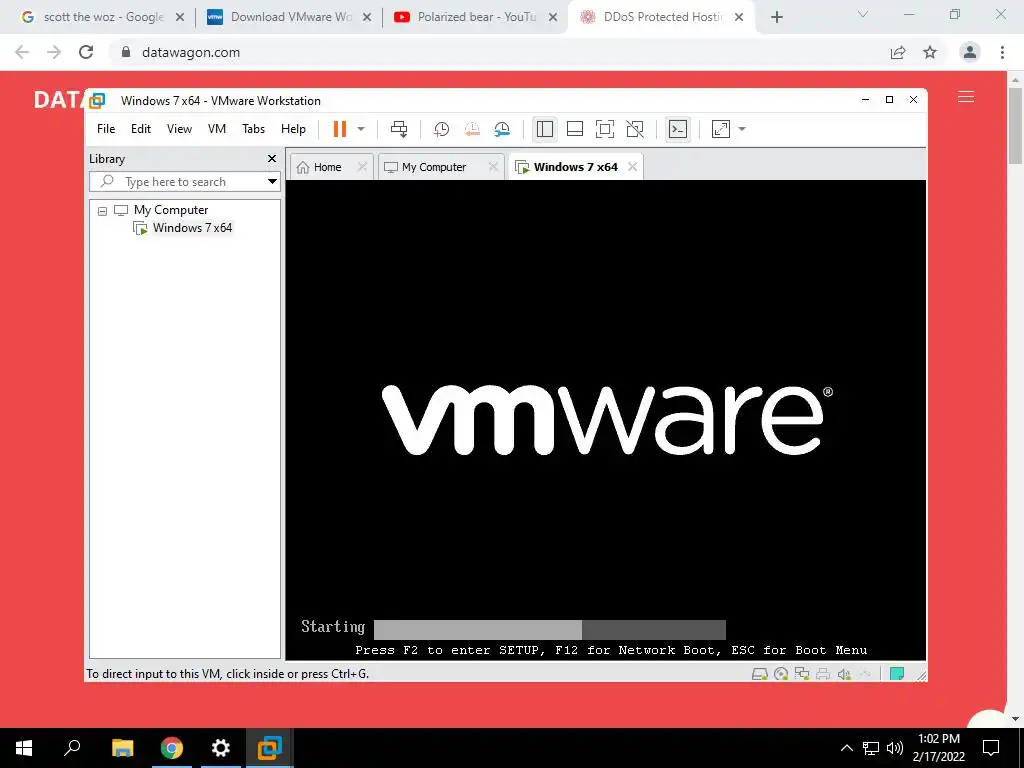
Task: Close the Library panel
Action: (272, 159)
